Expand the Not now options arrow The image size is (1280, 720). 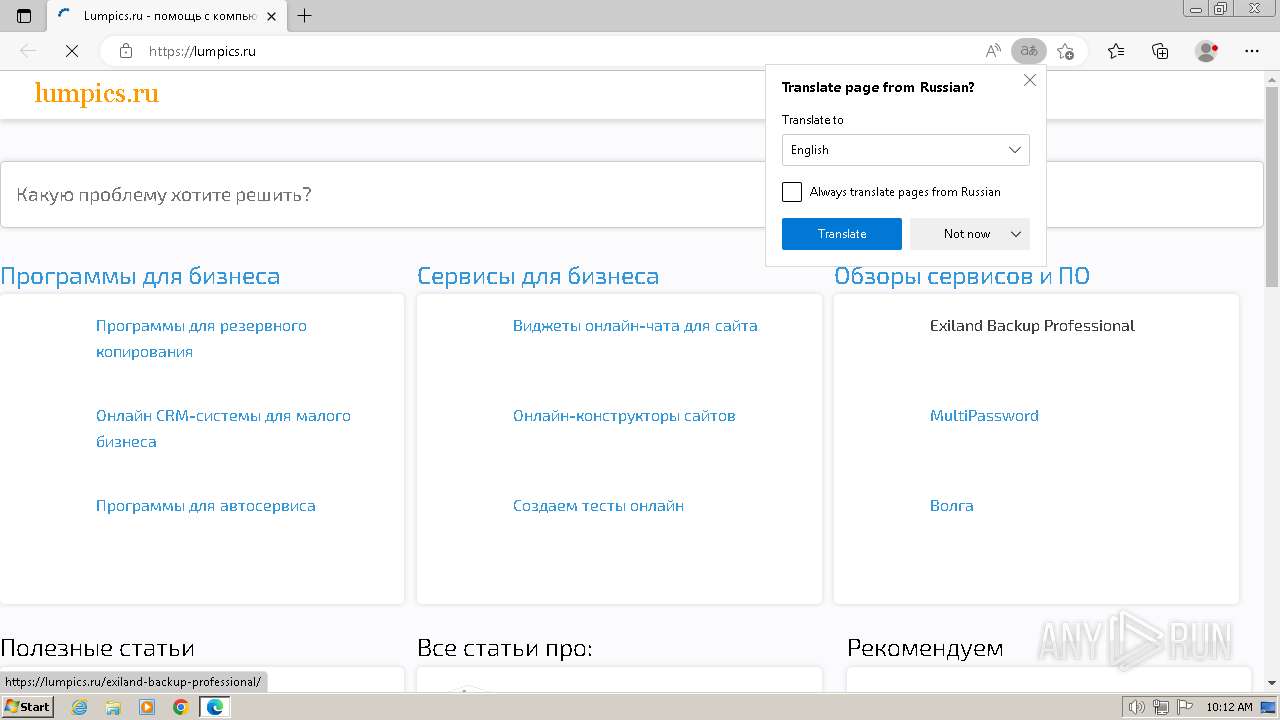[x=1016, y=234]
